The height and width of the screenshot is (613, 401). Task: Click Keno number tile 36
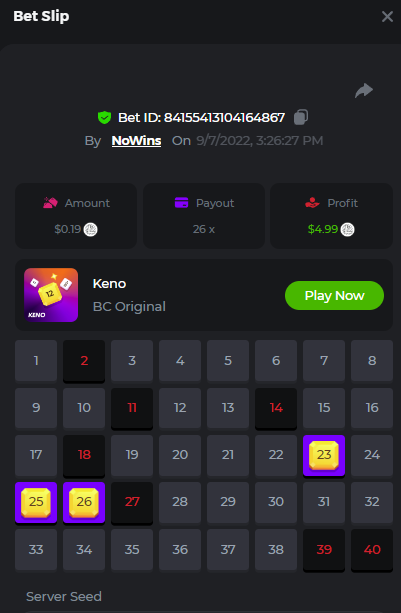click(180, 550)
